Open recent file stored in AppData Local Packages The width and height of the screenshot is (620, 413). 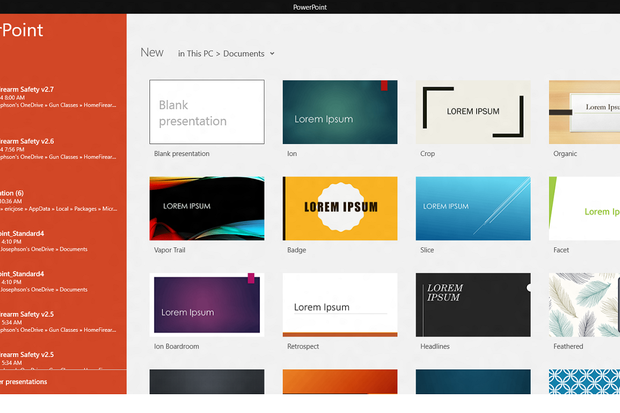pyautogui.click(x=59, y=201)
